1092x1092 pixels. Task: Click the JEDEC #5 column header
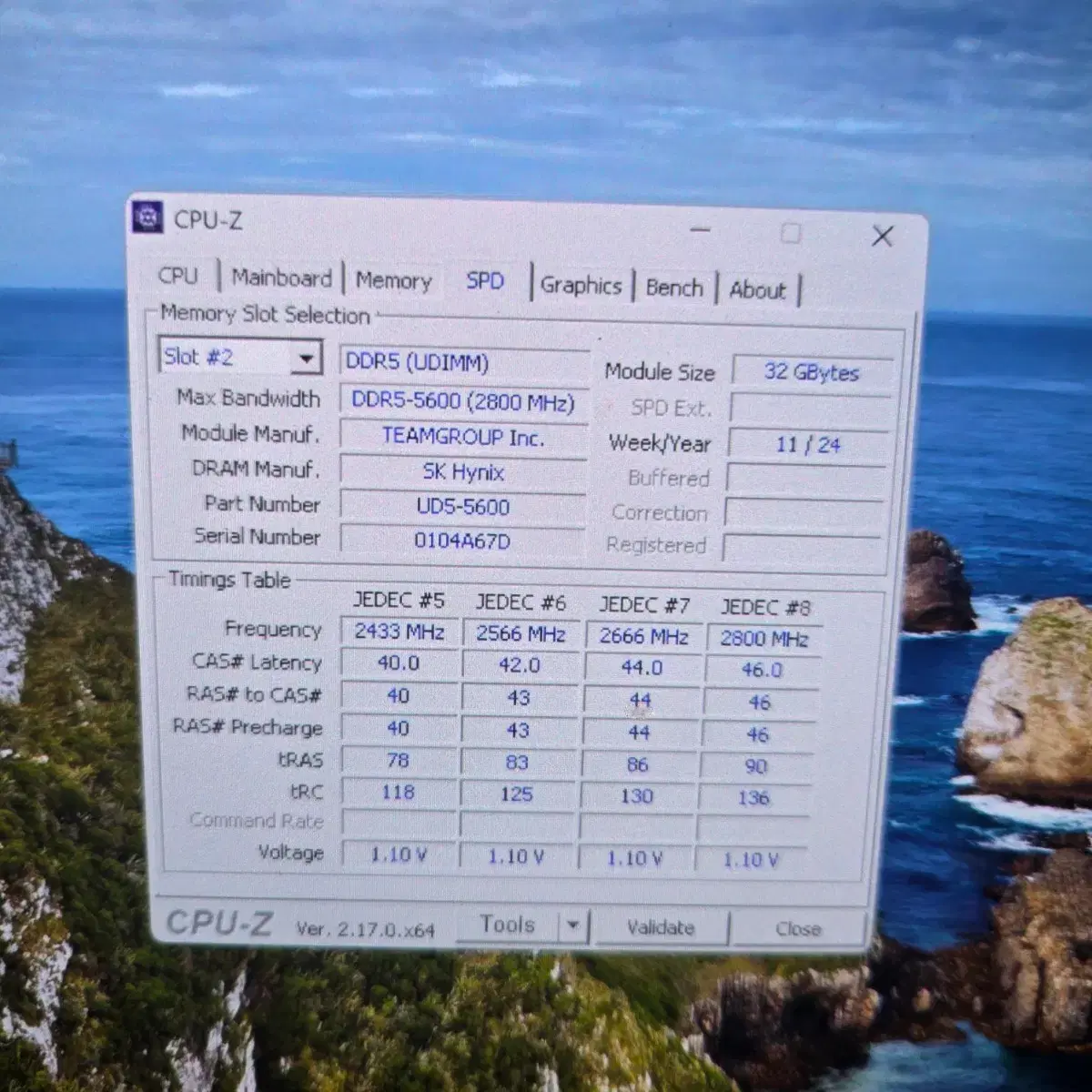(x=399, y=601)
